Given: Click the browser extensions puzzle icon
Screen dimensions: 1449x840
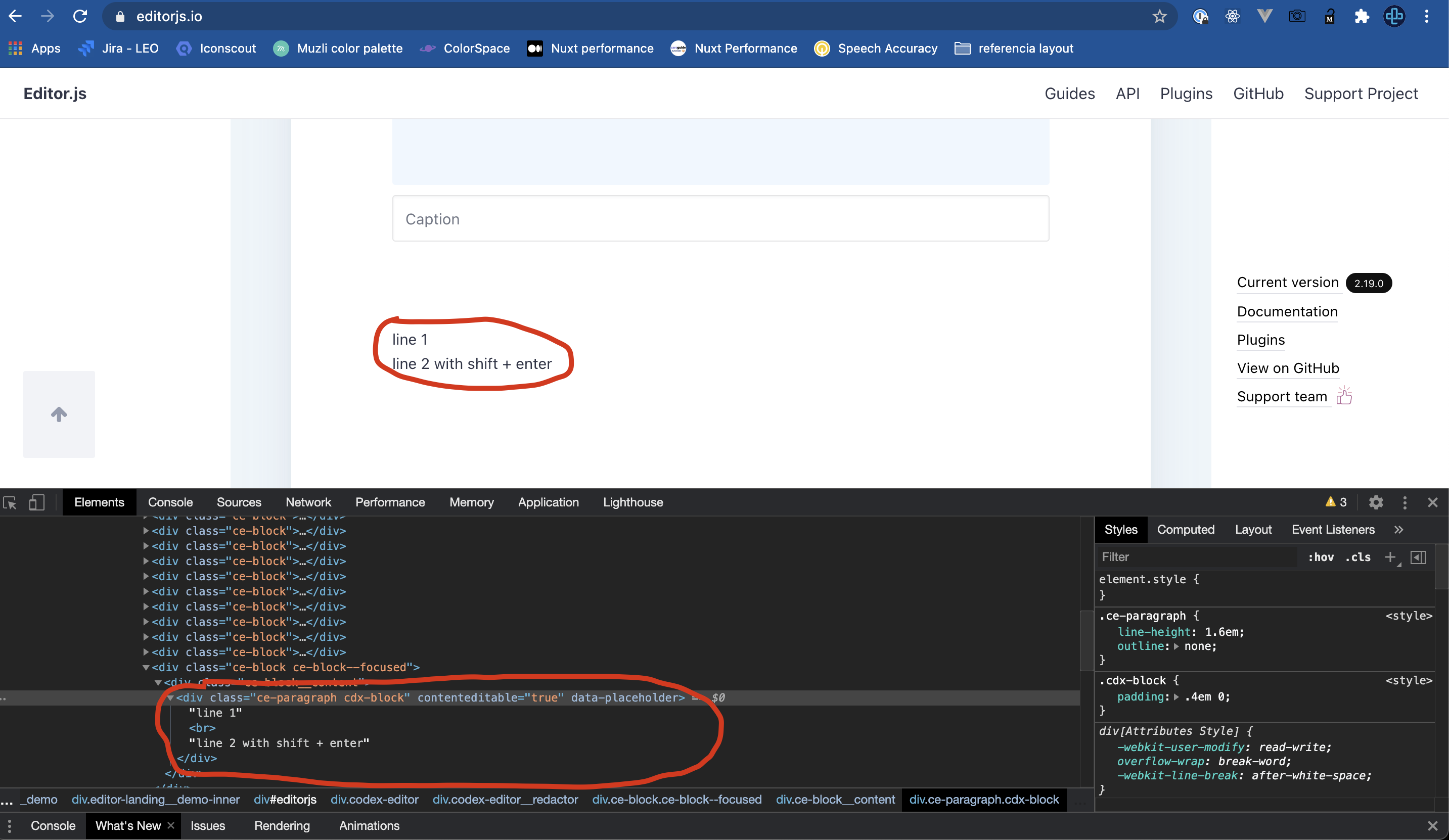Looking at the screenshot, I should click(x=1362, y=16).
